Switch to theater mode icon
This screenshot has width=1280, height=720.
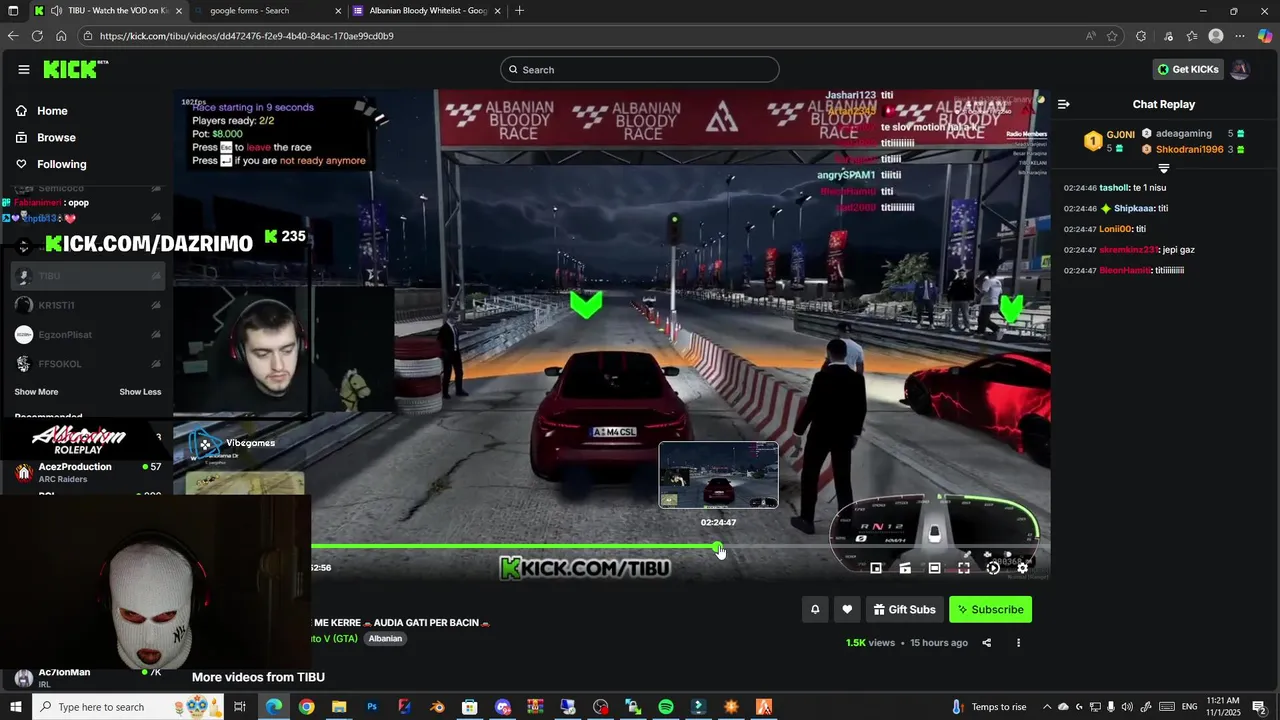click(934, 568)
